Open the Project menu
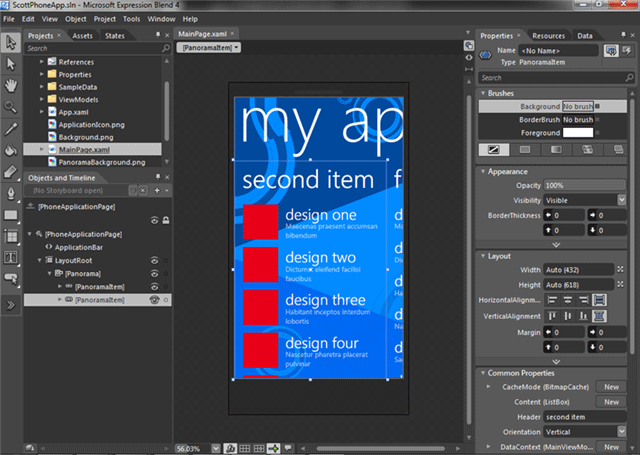Screen dimensions: 640x455 pos(104,19)
